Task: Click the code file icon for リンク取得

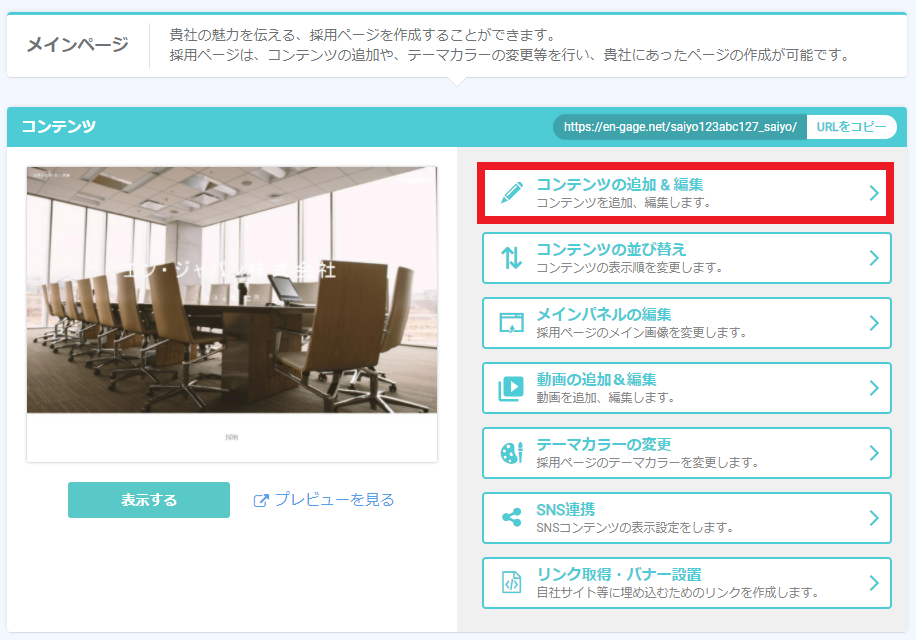Action: pyautogui.click(x=512, y=582)
